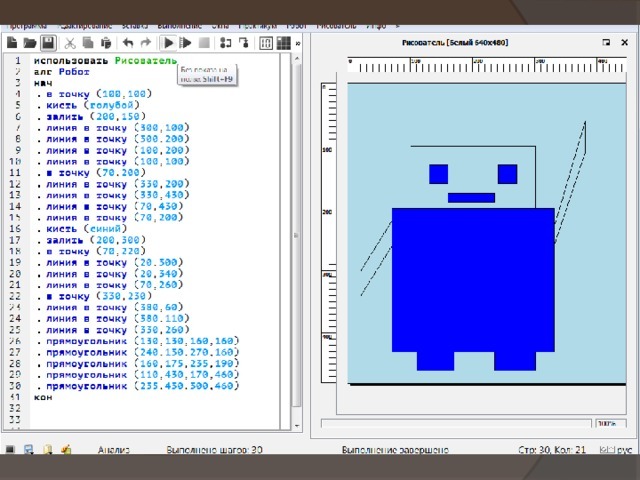Run the program step by step
Image resolution: width=640 pixels, height=480 pixels.
click(186, 43)
